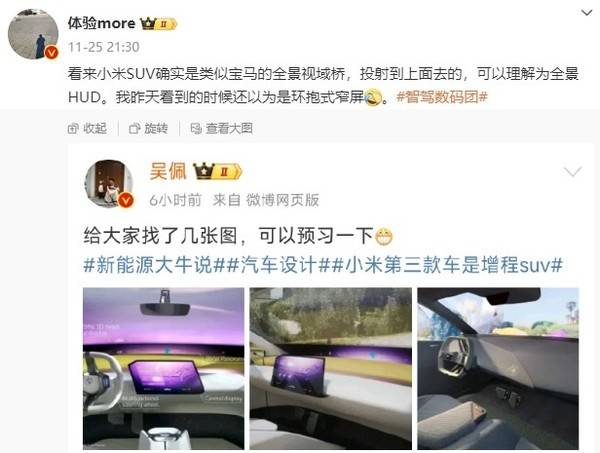Screen dimensions: 600x453
Task: Open the #小米第三款车是增程suv# topic
Action: click(447, 265)
